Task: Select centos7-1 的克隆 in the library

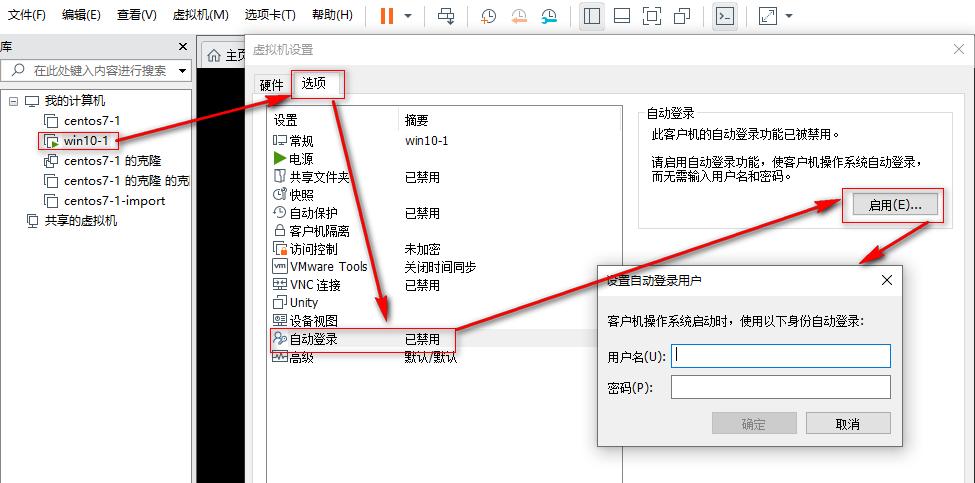Action: point(112,161)
